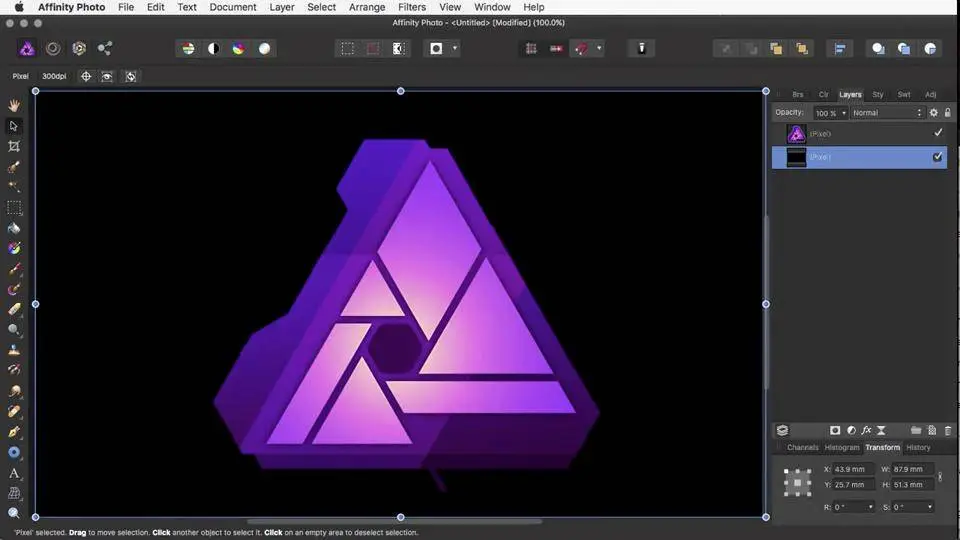Apply Auto Colors from the toolbar
Screen dimensions: 960x540
239,48
